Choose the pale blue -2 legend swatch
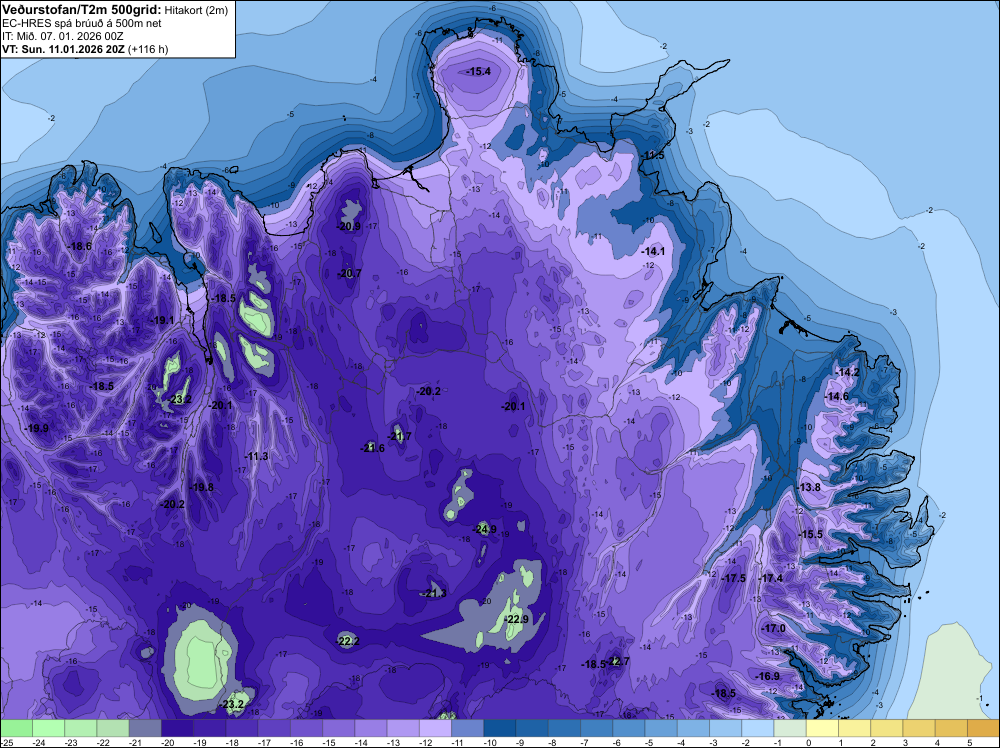 pos(758,728)
